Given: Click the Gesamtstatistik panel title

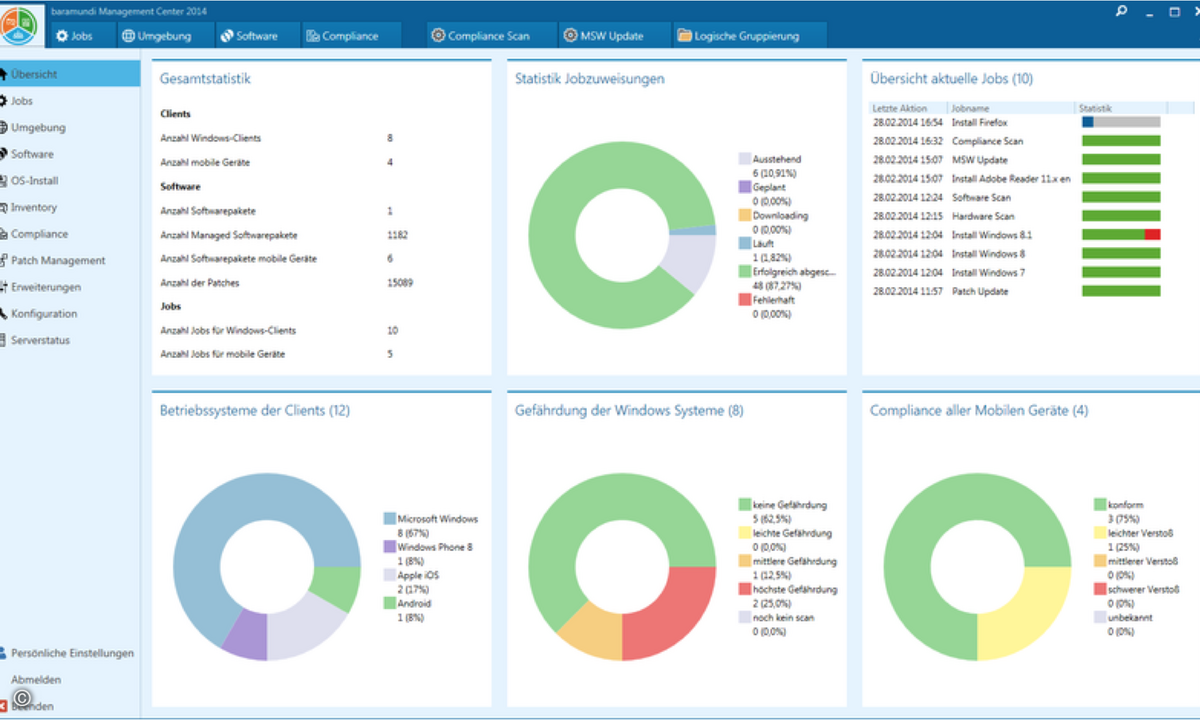Looking at the screenshot, I should (205, 78).
